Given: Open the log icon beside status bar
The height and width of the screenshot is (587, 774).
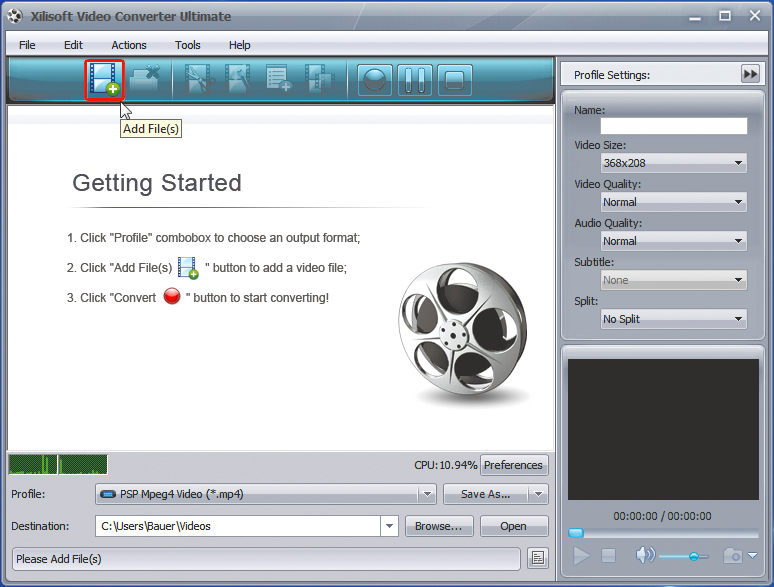Looking at the screenshot, I should click(x=538, y=558).
